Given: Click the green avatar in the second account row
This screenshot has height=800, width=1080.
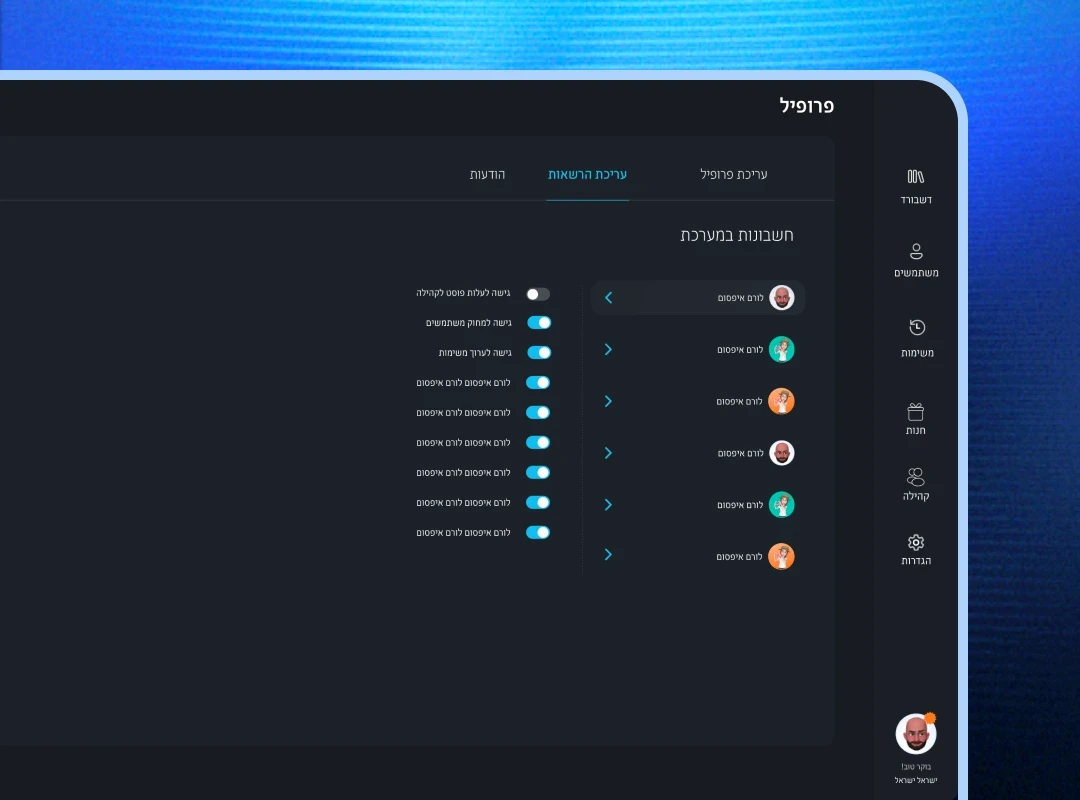Looking at the screenshot, I should (x=782, y=349).
